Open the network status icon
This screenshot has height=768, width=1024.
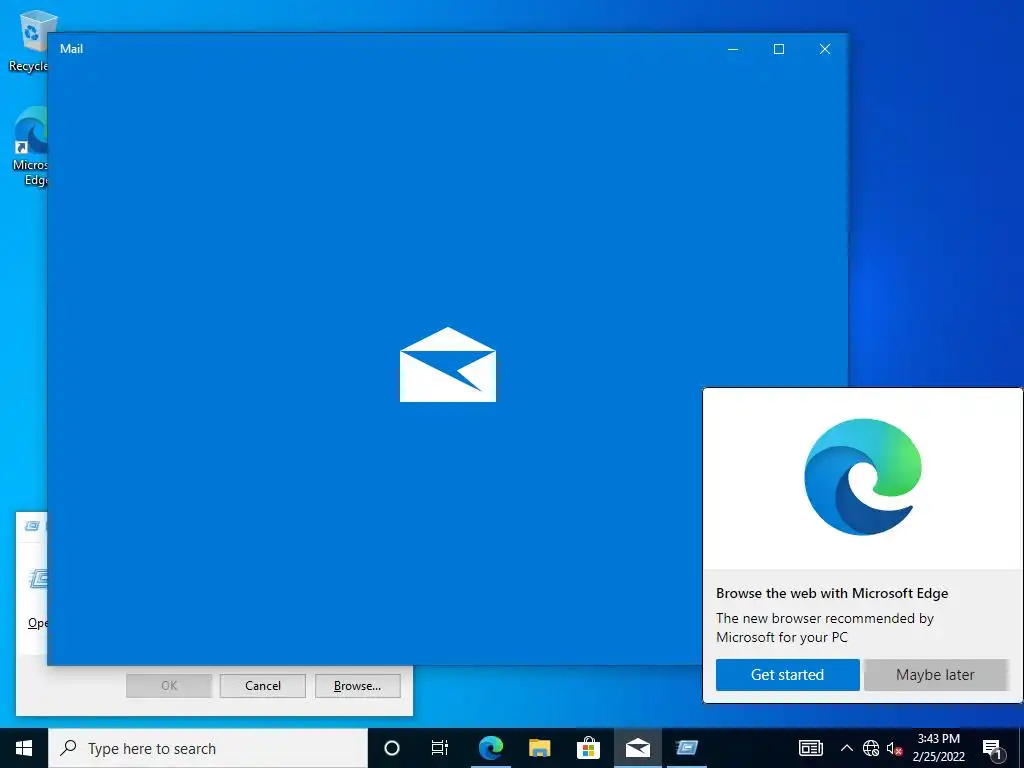tap(871, 748)
